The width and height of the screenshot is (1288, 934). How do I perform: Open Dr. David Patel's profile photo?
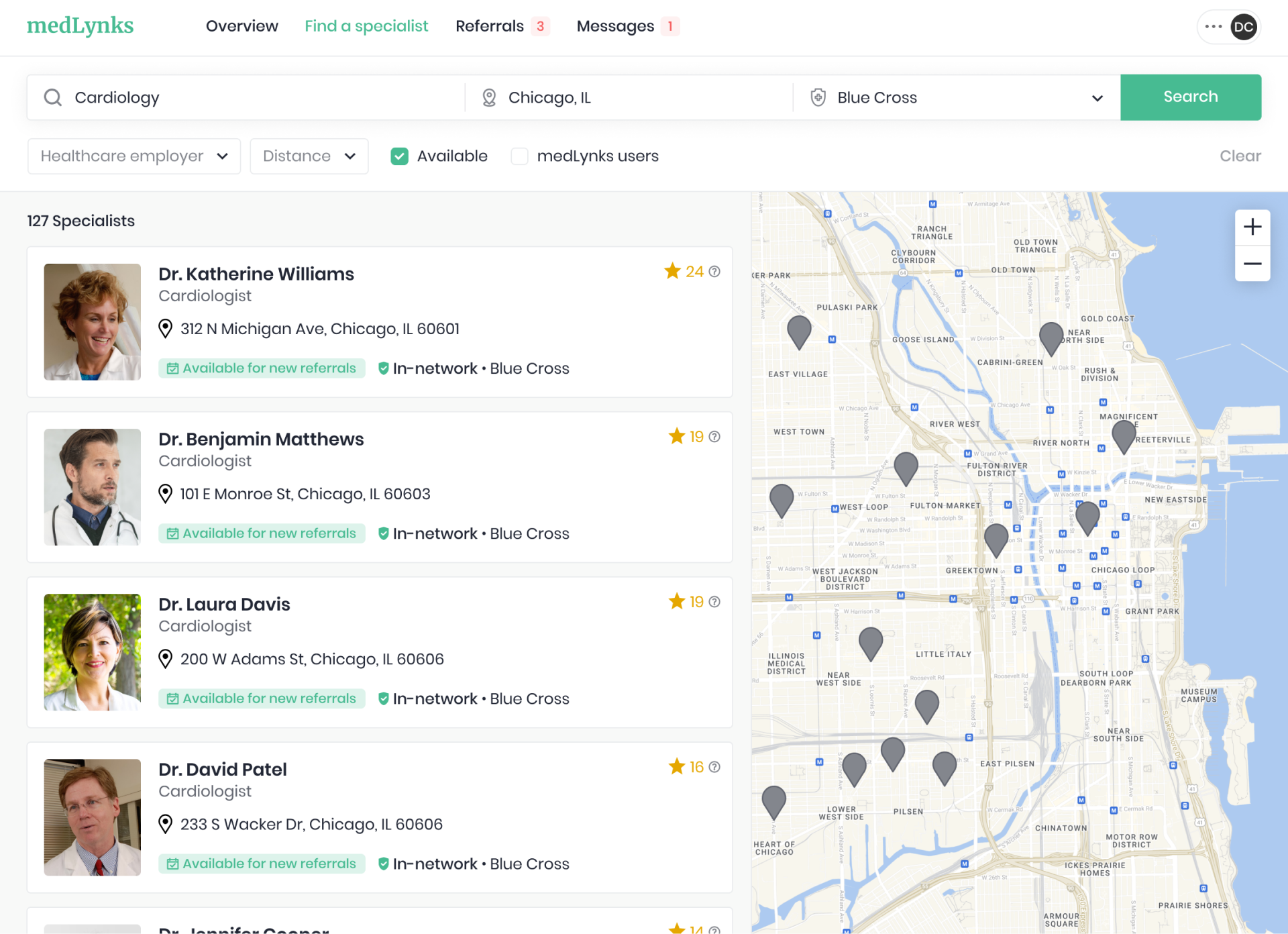pos(93,817)
